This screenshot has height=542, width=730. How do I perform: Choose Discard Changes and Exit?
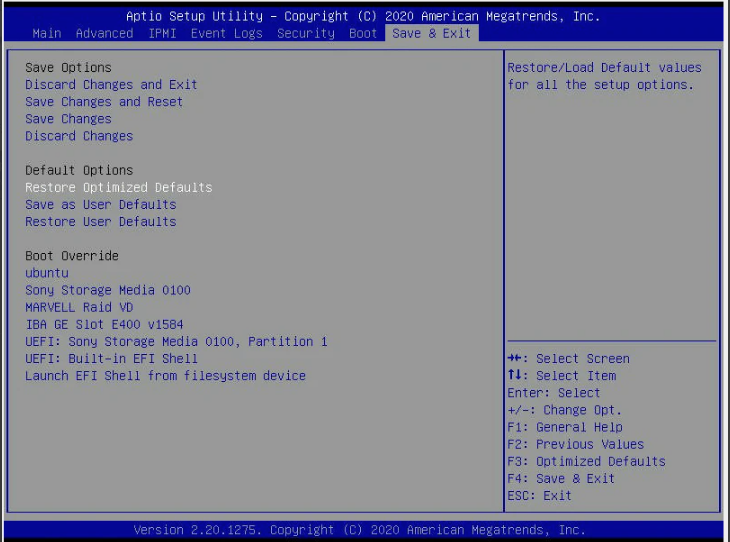pos(111,85)
